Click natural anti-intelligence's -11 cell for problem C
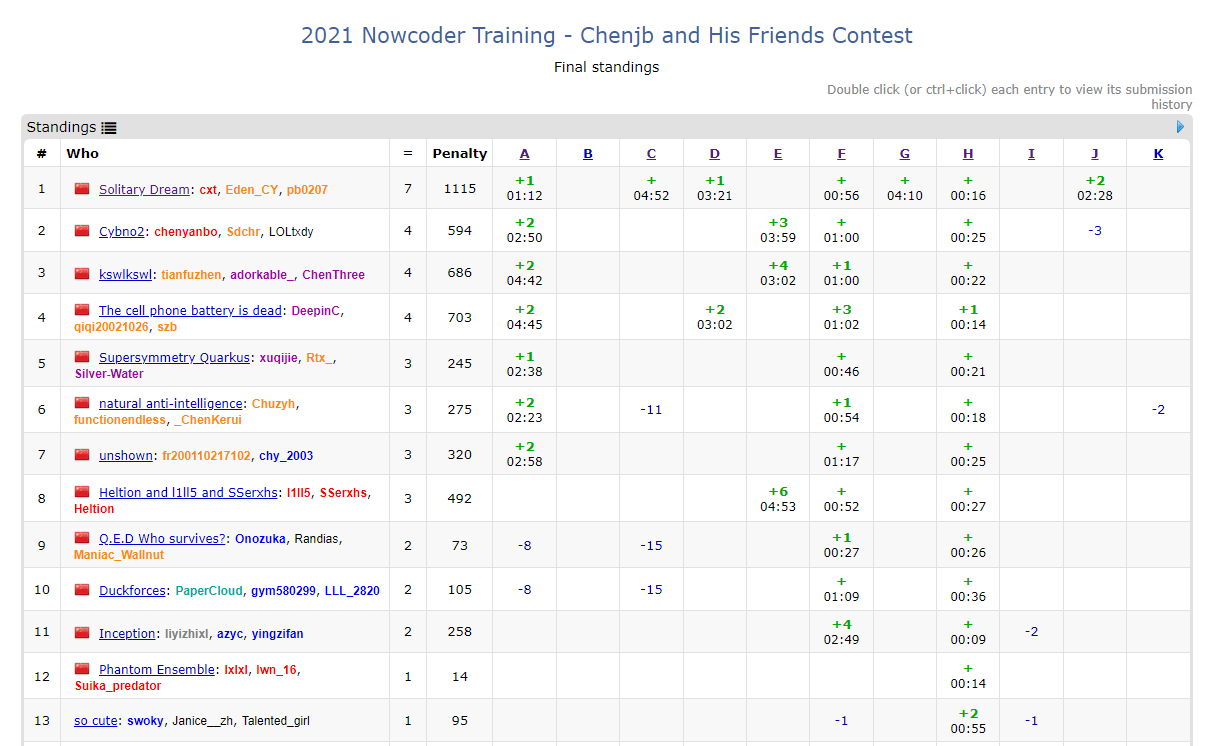1223x746 pixels. [651, 409]
